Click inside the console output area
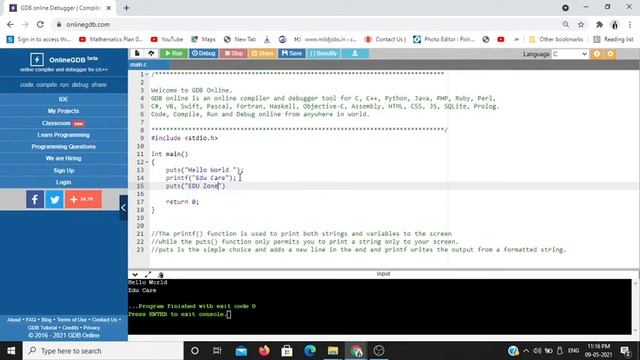The height and width of the screenshot is (360, 640). (x=380, y=307)
